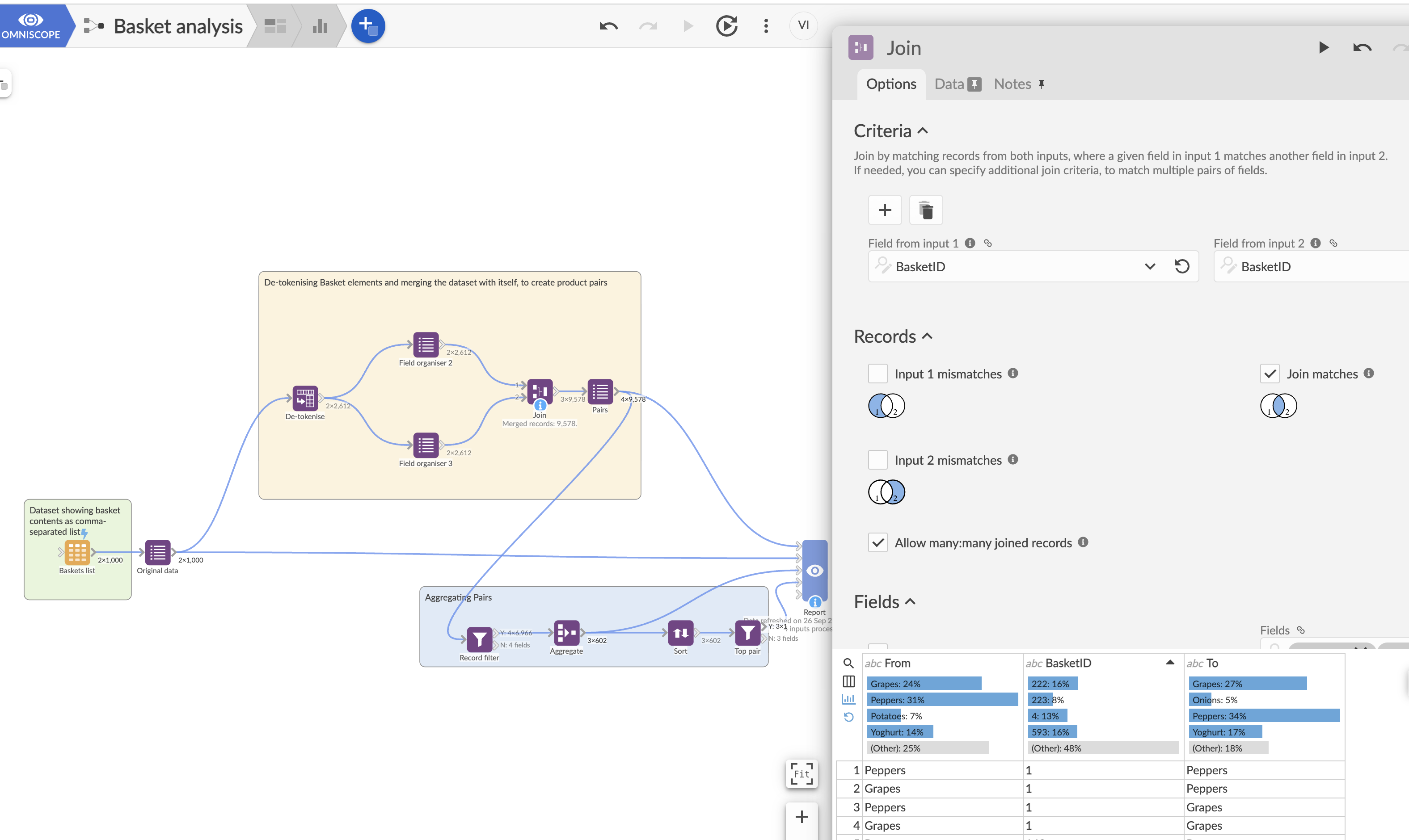Uncheck the Join matches checkbox
The width and height of the screenshot is (1409, 840).
coord(1270,374)
